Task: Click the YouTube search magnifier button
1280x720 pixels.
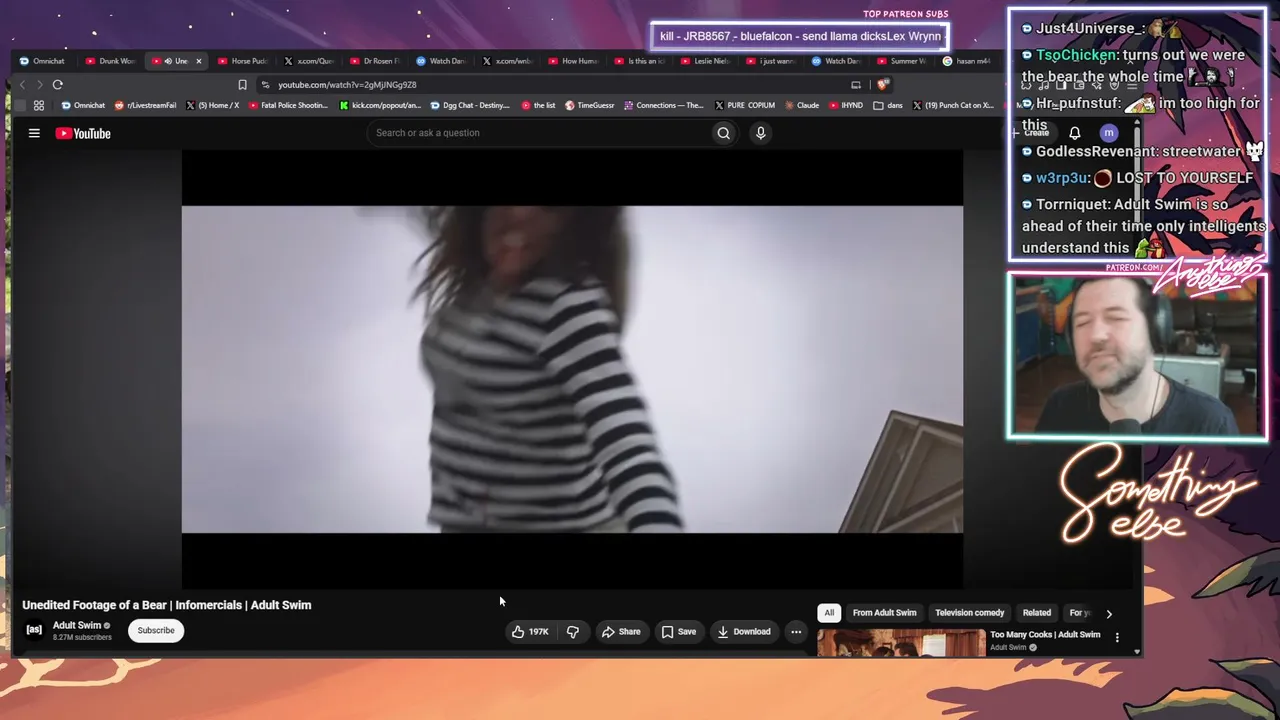Action: tap(723, 133)
